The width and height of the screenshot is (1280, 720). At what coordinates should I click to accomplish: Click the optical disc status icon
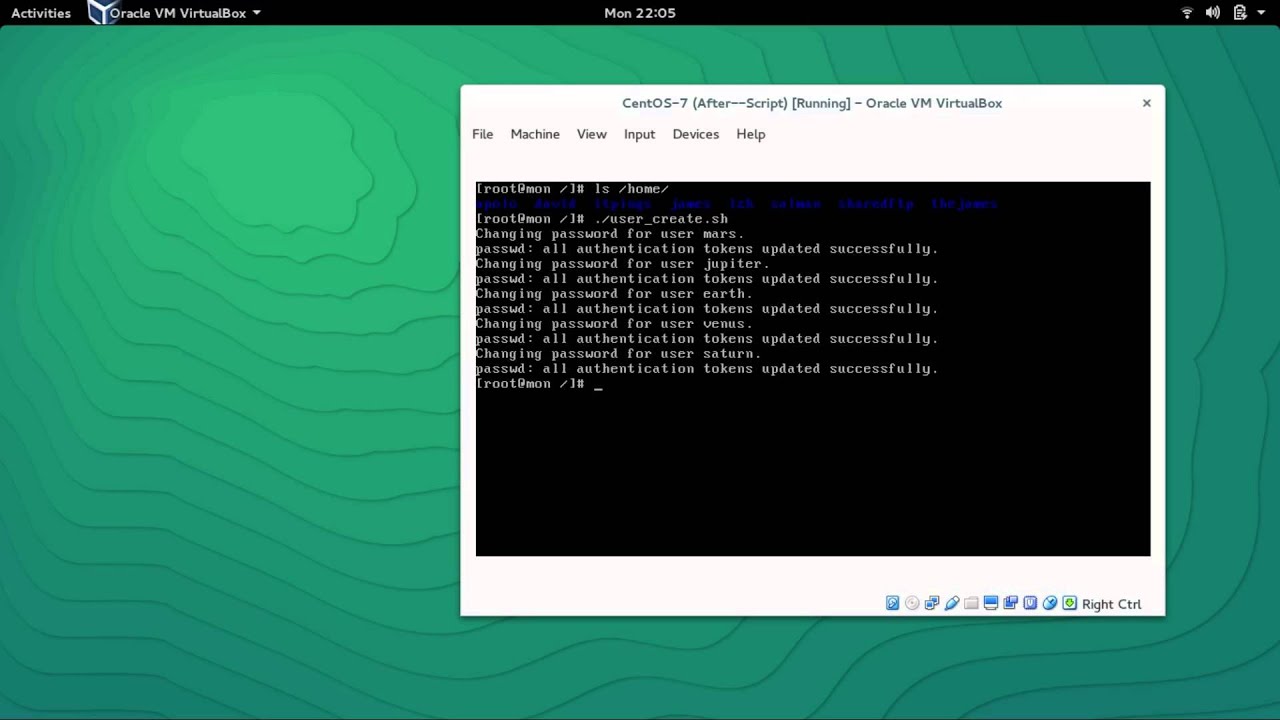tap(912, 603)
